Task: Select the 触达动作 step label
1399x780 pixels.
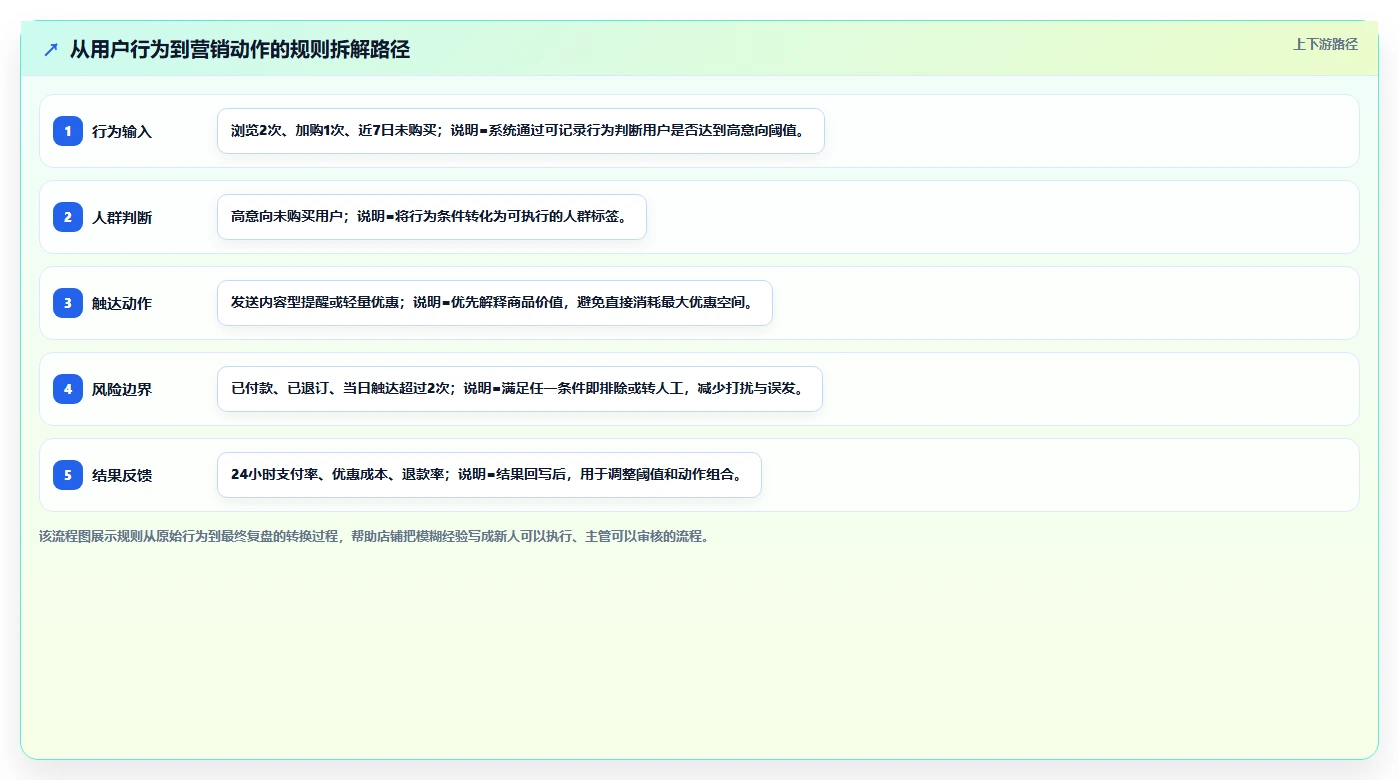Action: click(122, 303)
